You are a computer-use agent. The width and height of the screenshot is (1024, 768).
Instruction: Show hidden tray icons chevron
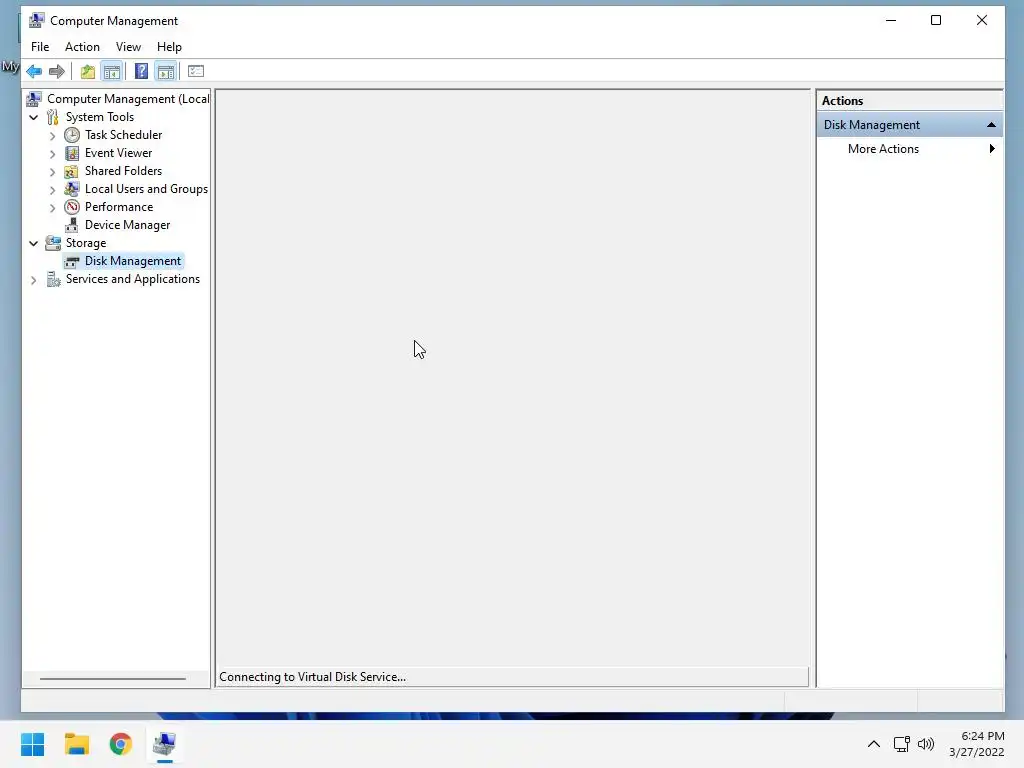click(874, 744)
